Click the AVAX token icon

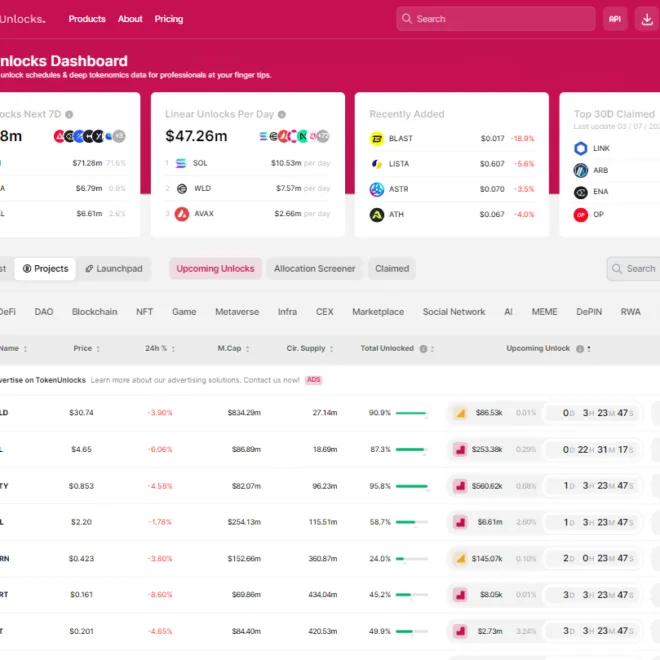pyautogui.click(x=182, y=214)
